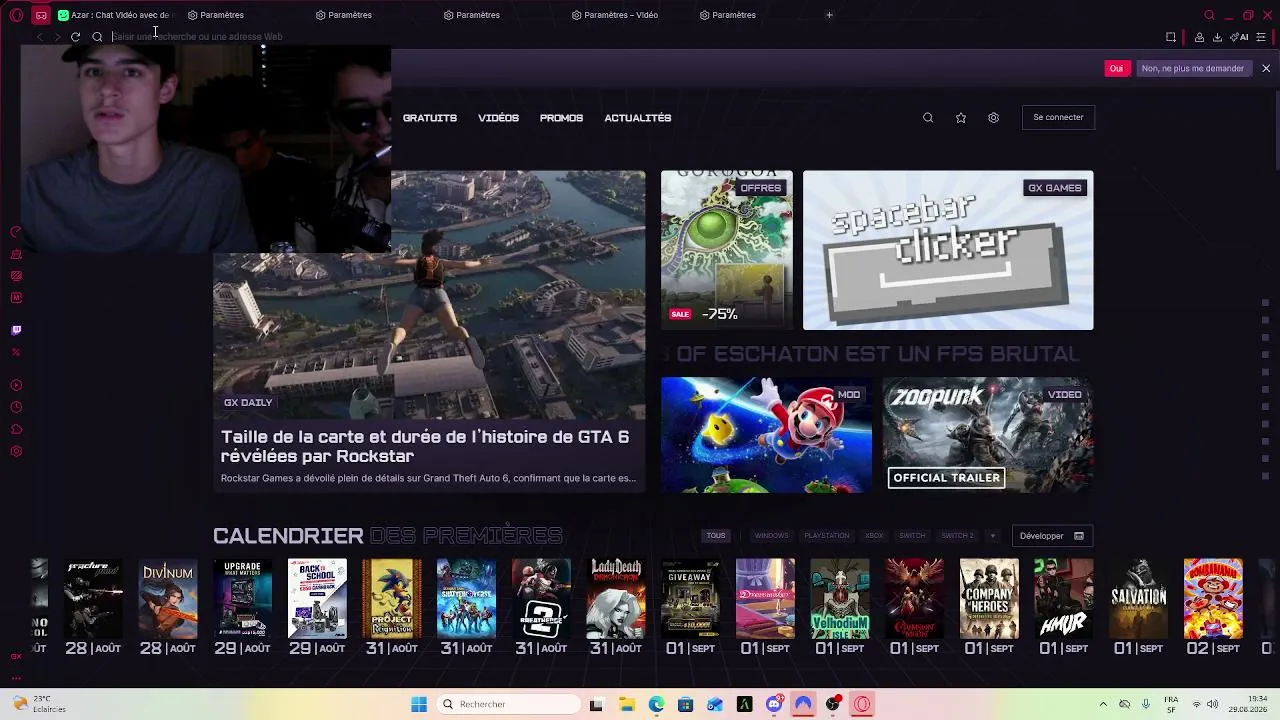Open Windows Start menu
Image resolution: width=1280 pixels, height=720 pixels.
tap(419, 704)
